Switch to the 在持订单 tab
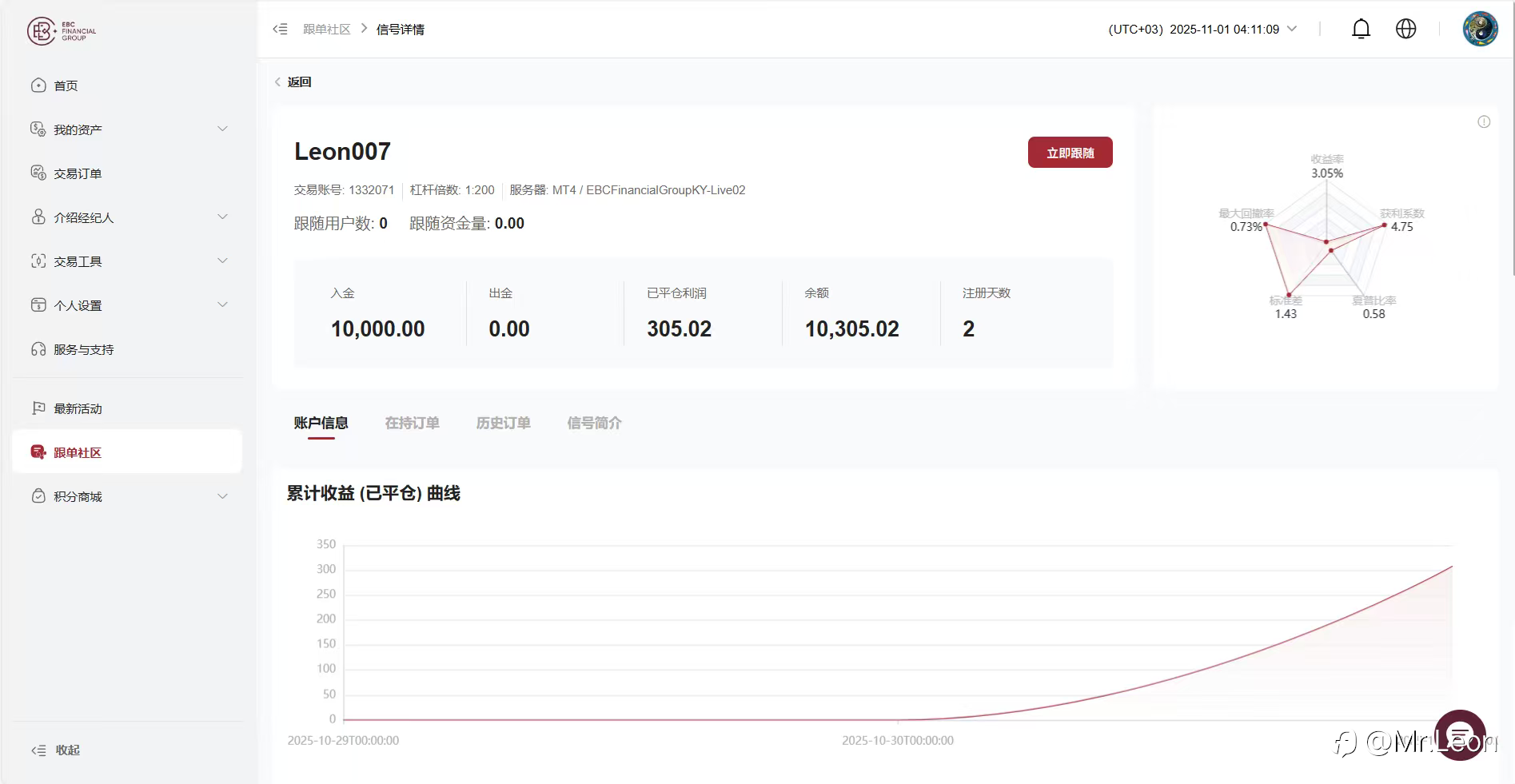1515x784 pixels. 412,424
